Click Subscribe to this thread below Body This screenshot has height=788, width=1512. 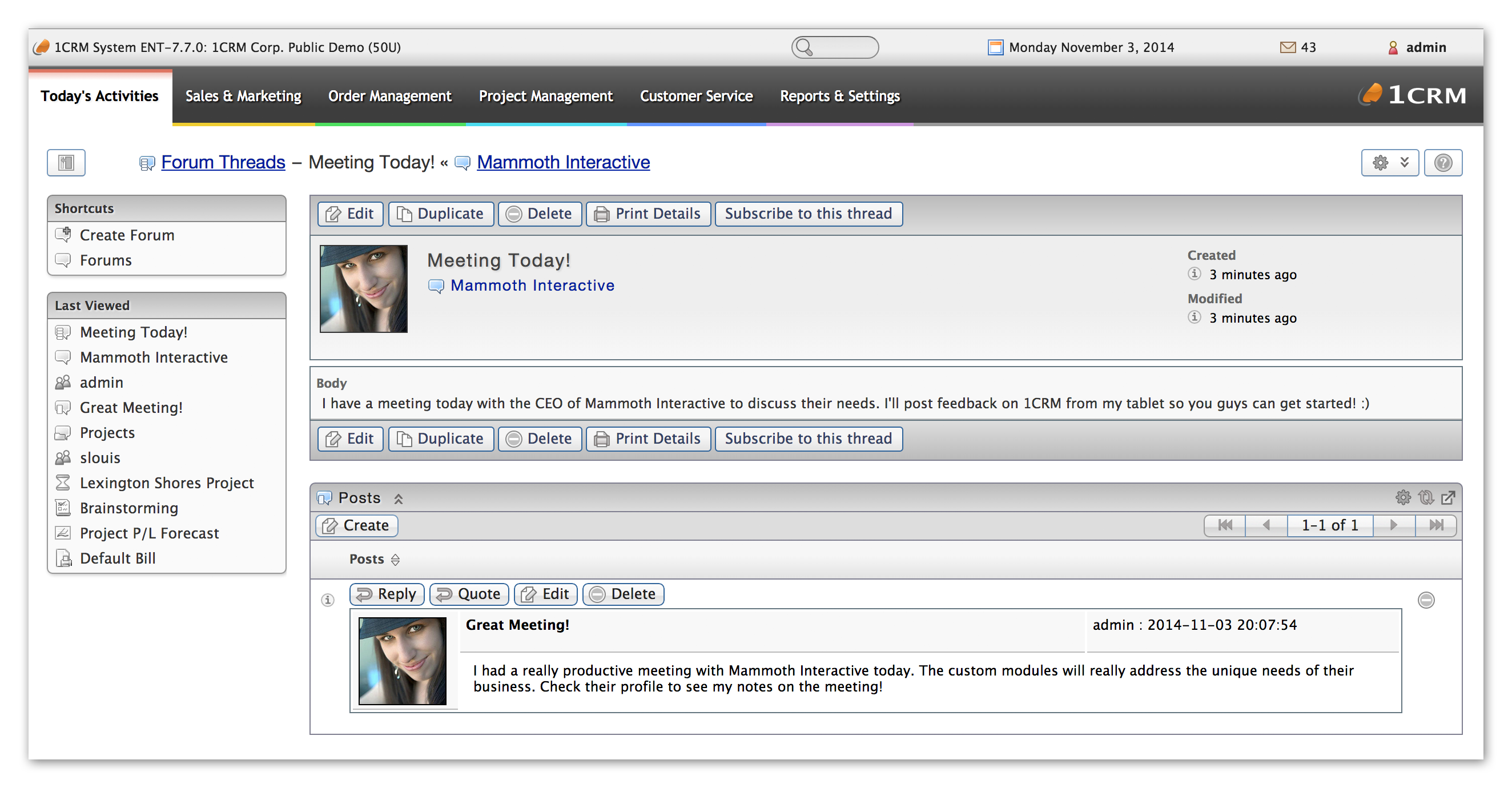(808, 439)
